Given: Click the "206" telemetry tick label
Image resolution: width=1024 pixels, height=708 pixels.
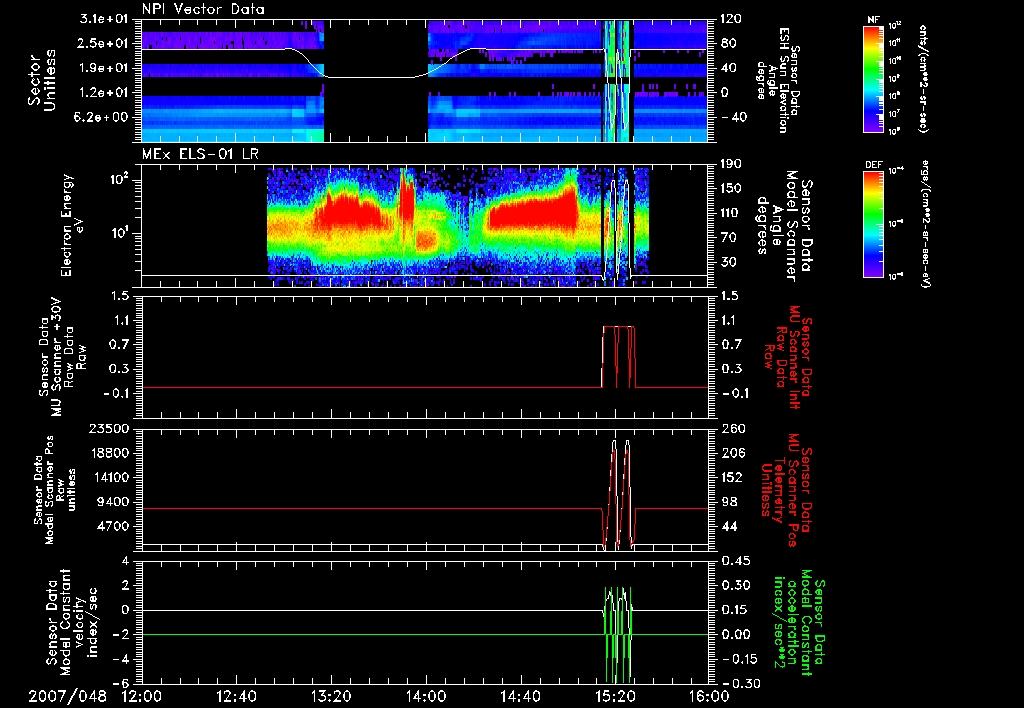Looking at the screenshot, I should tap(731, 453).
